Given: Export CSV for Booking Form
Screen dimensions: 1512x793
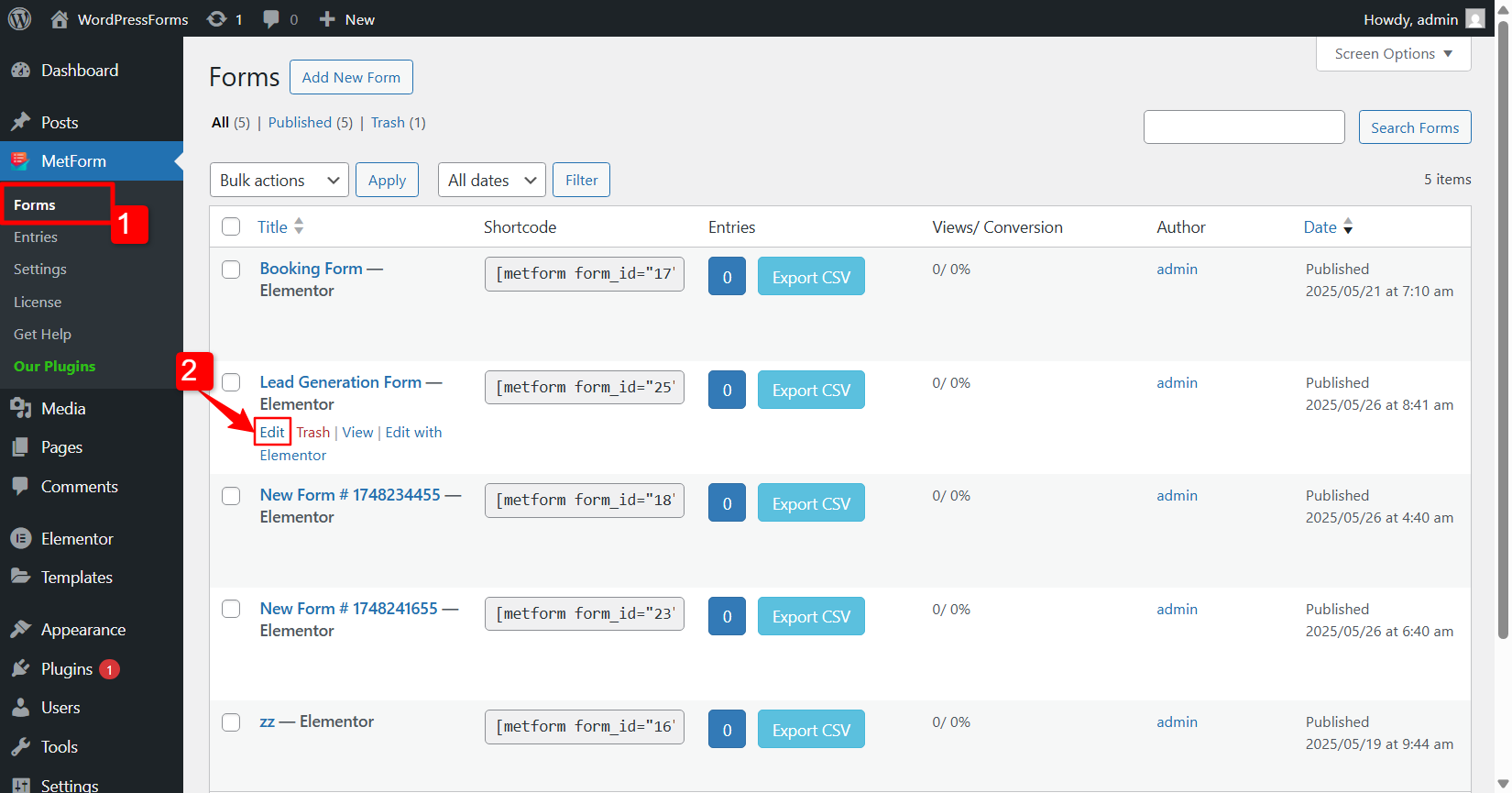Looking at the screenshot, I should 811,277.
